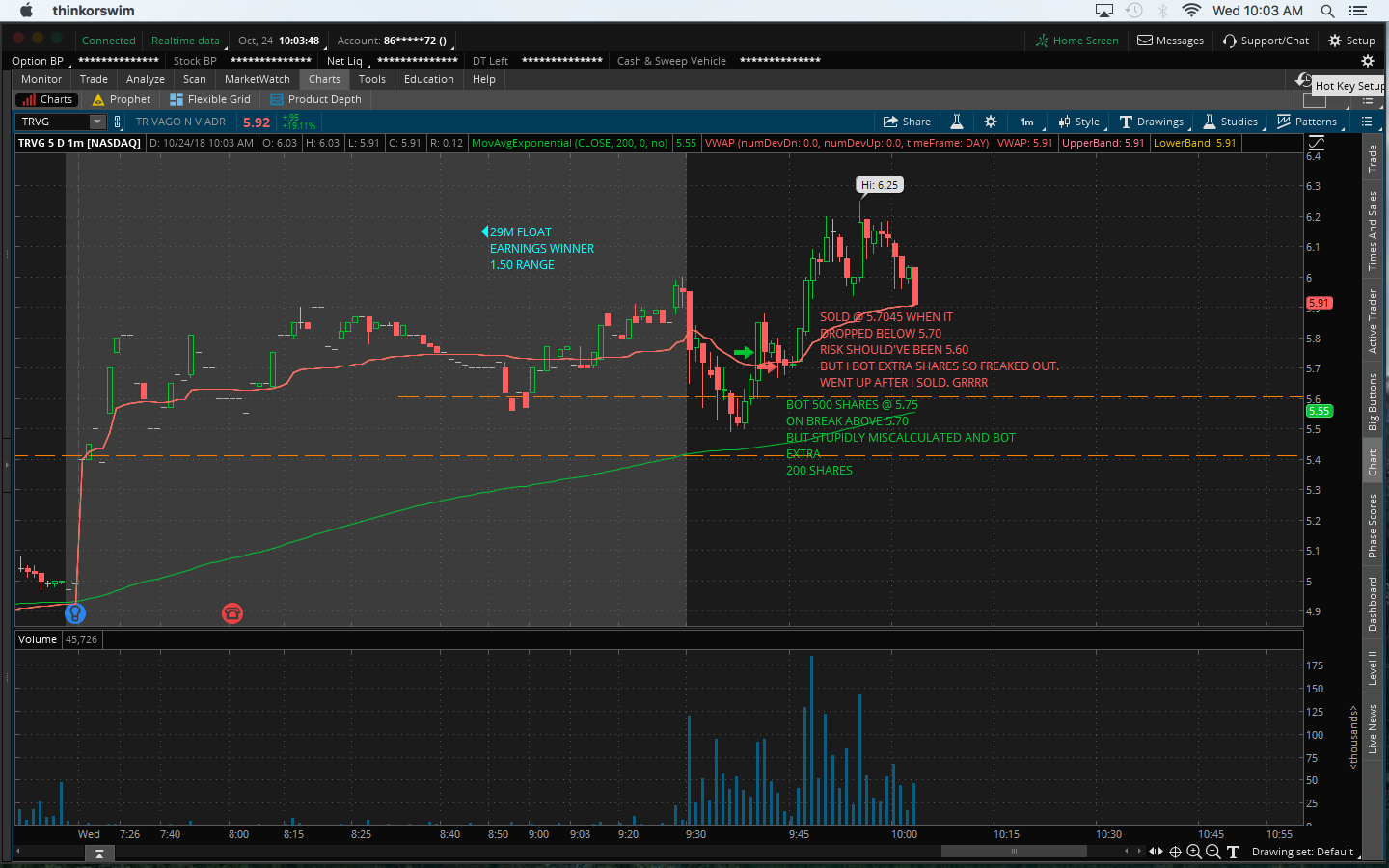Open the Trade right sidebar panel
Image resolution: width=1389 pixels, height=868 pixels.
(1373, 158)
